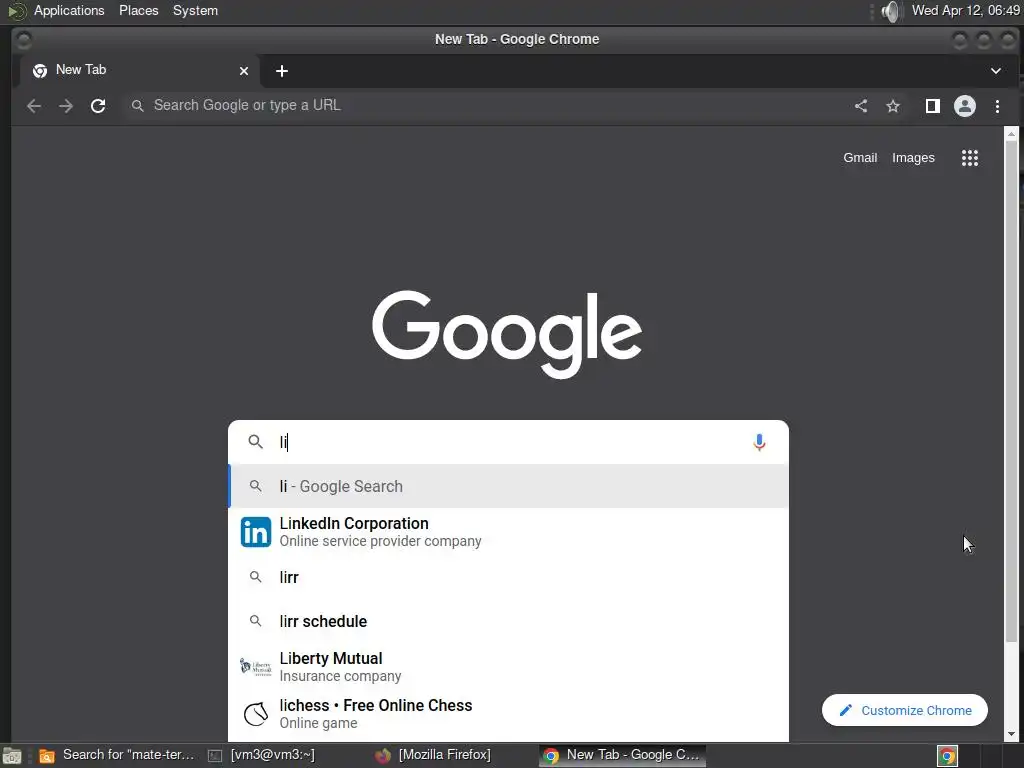Share this page via share icon
Screen dimensions: 1024x768
pyautogui.click(x=861, y=106)
